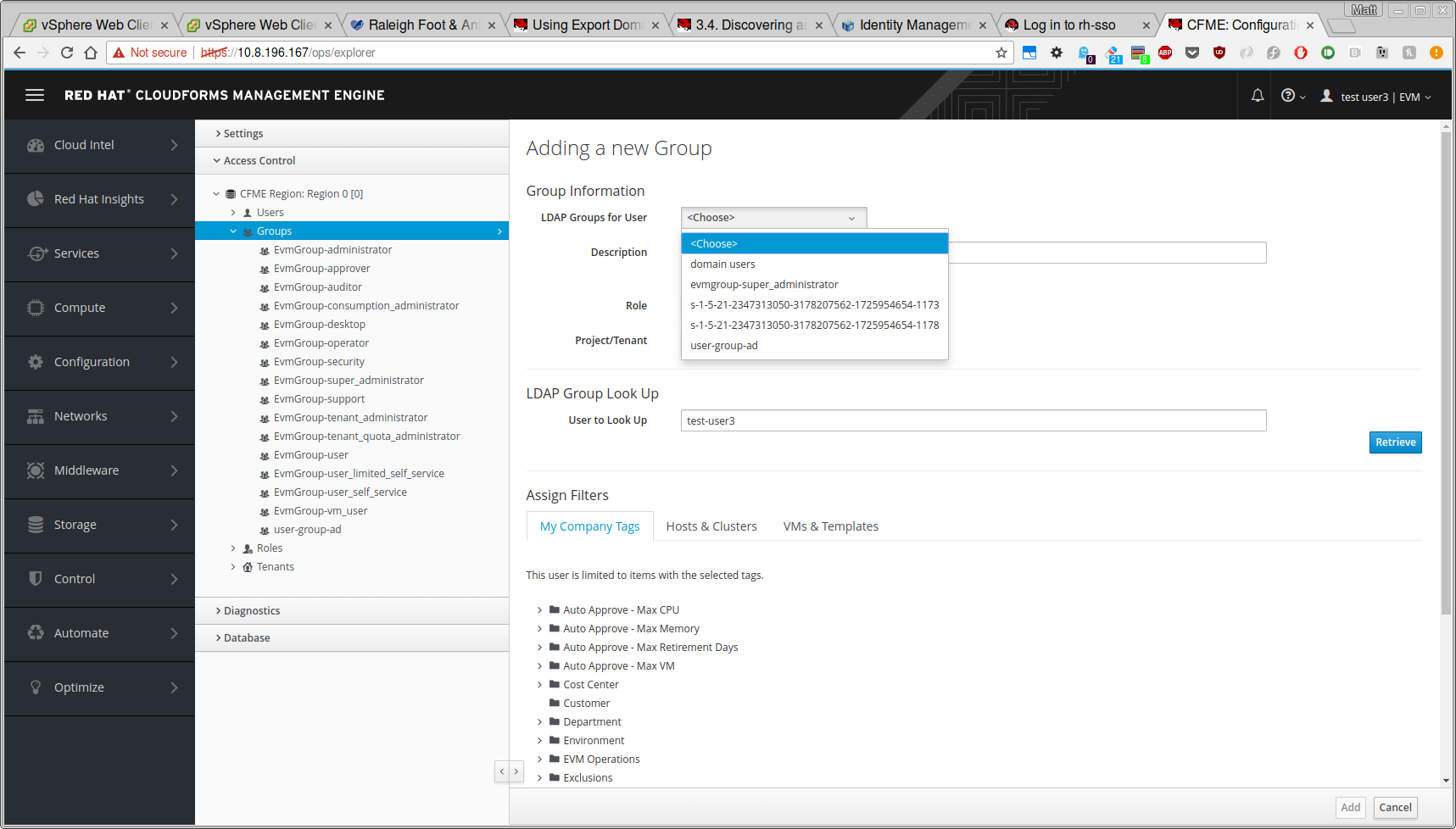This screenshot has width=1456, height=829.
Task: Open the VMs & Templates tab
Action: [x=830, y=526]
